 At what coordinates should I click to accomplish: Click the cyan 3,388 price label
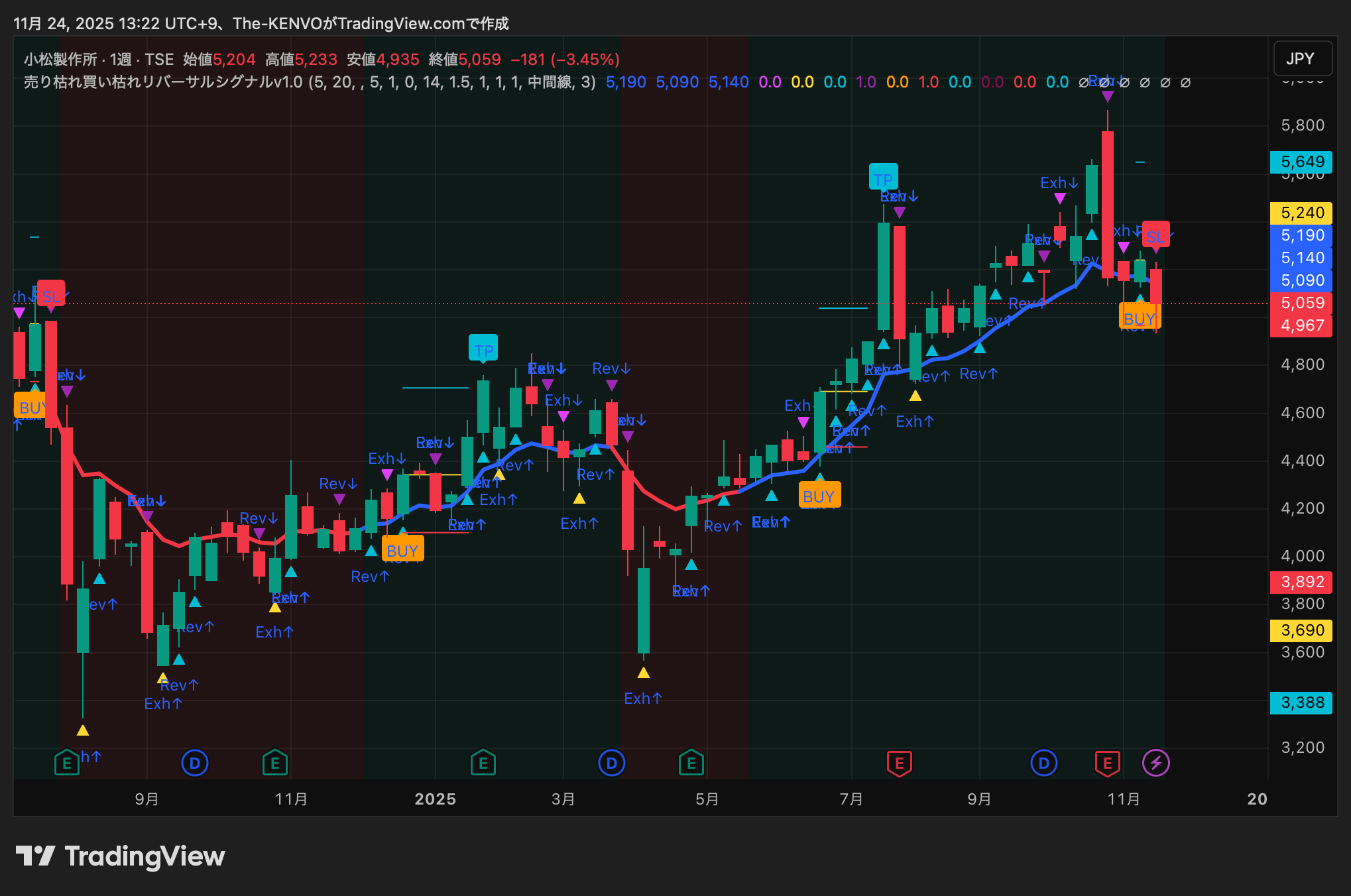coord(1301,702)
